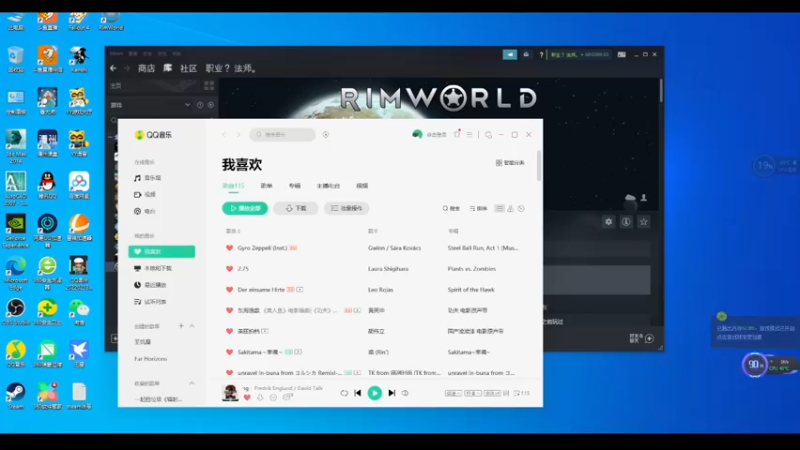The width and height of the screenshot is (800, 450).
Task: Switch QQ Music to mini mode icon
Action: tap(488, 135)
